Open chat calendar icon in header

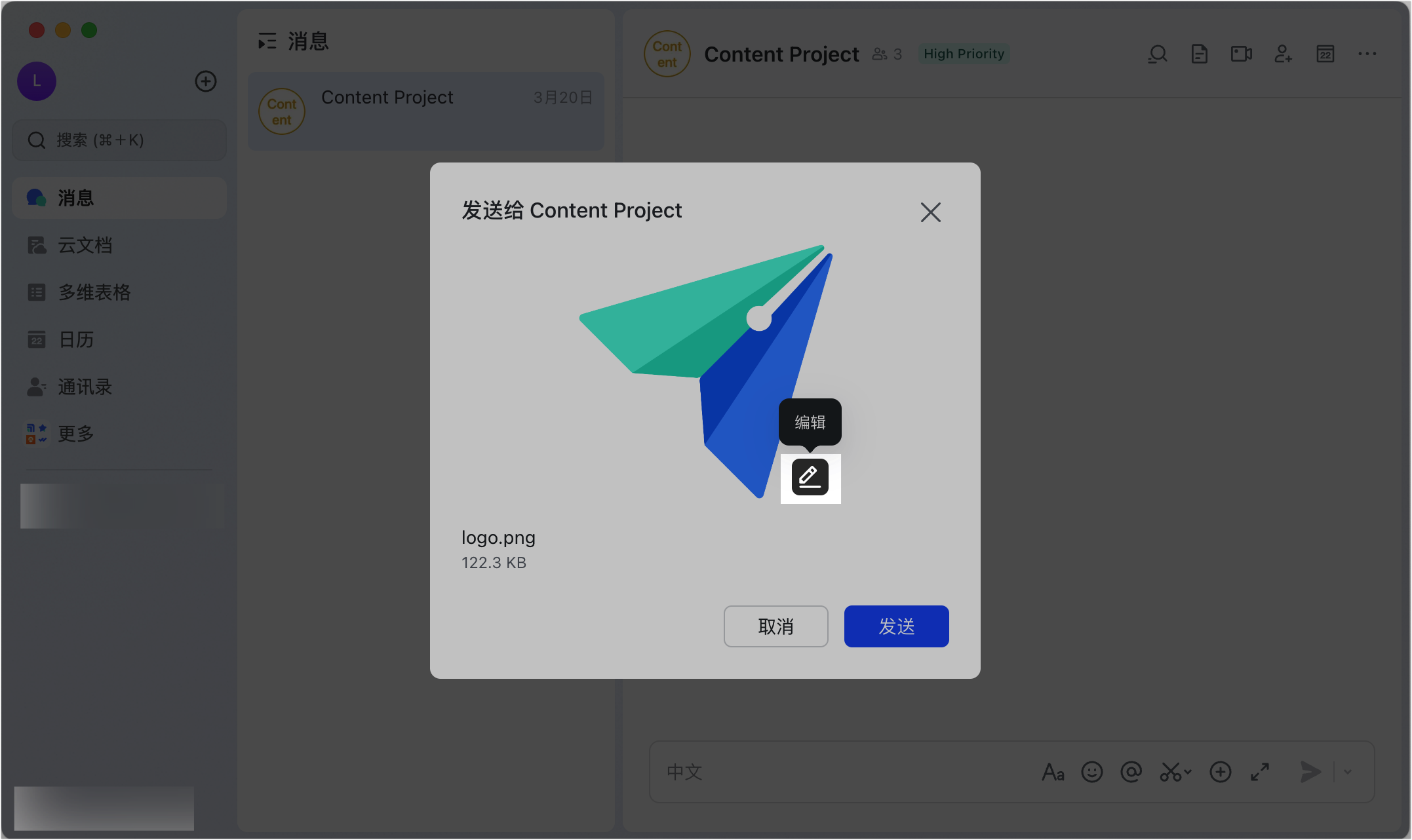[x=1325, y=54]
